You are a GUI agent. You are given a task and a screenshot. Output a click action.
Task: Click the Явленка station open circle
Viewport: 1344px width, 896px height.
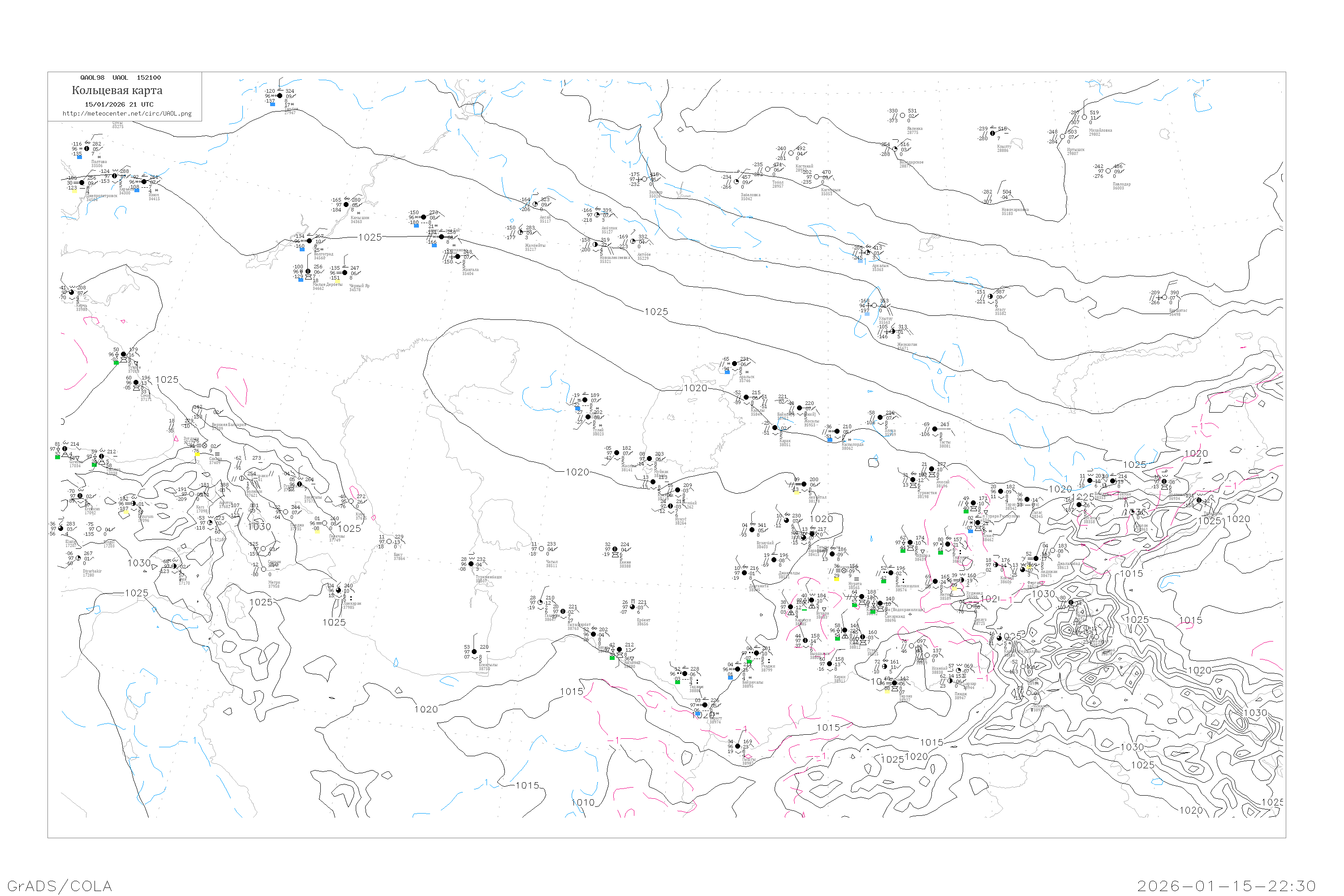902,116
